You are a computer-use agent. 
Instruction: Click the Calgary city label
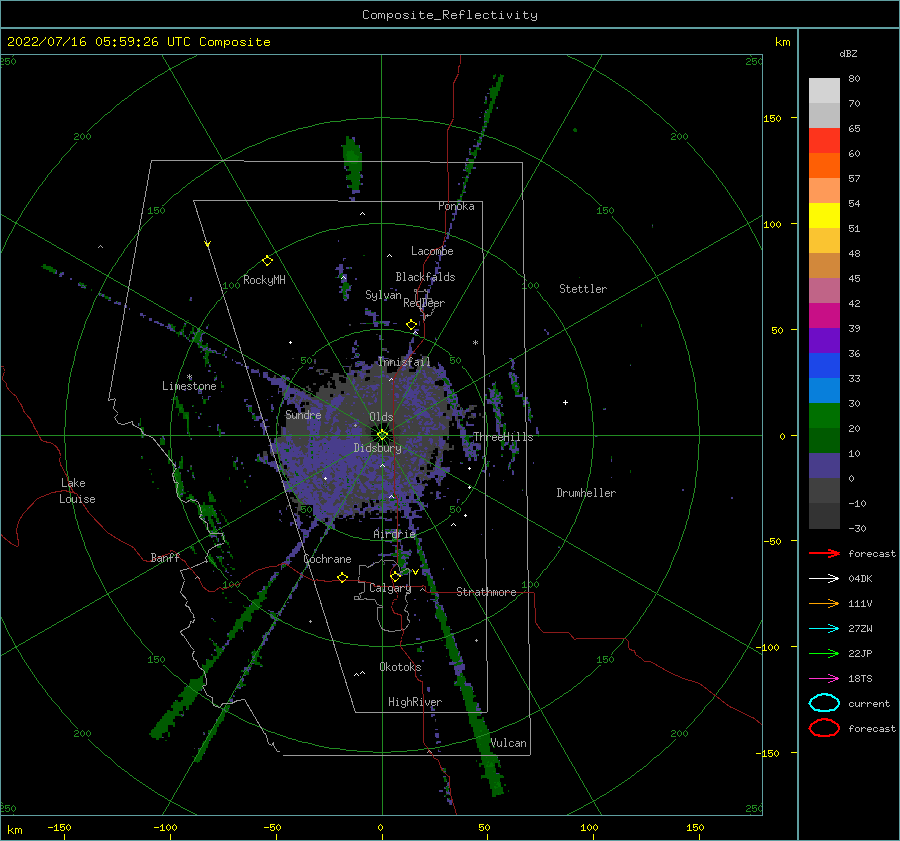coord(390,588)
